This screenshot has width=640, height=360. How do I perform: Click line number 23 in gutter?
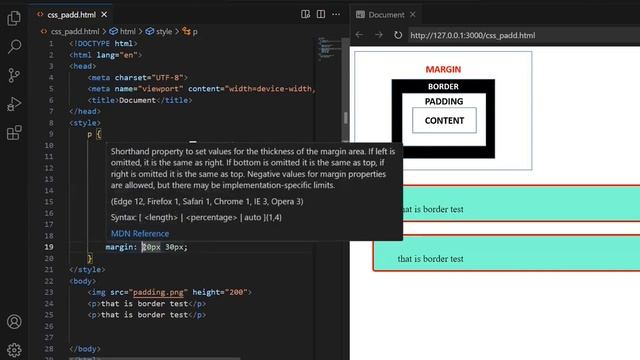click(x=49, y=292)
